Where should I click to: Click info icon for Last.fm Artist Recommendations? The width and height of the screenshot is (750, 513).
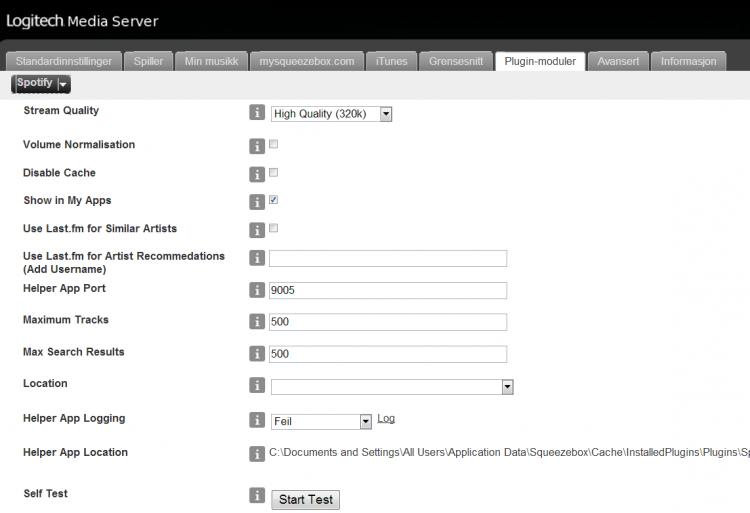257,258
